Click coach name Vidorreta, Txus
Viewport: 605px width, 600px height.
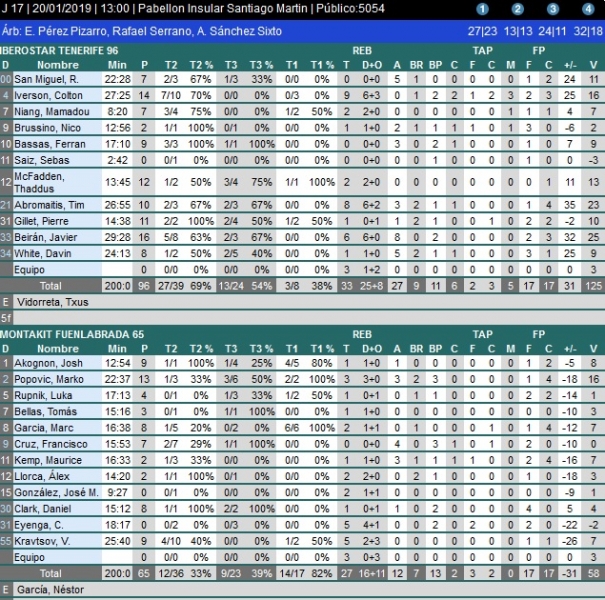(52, 303)
